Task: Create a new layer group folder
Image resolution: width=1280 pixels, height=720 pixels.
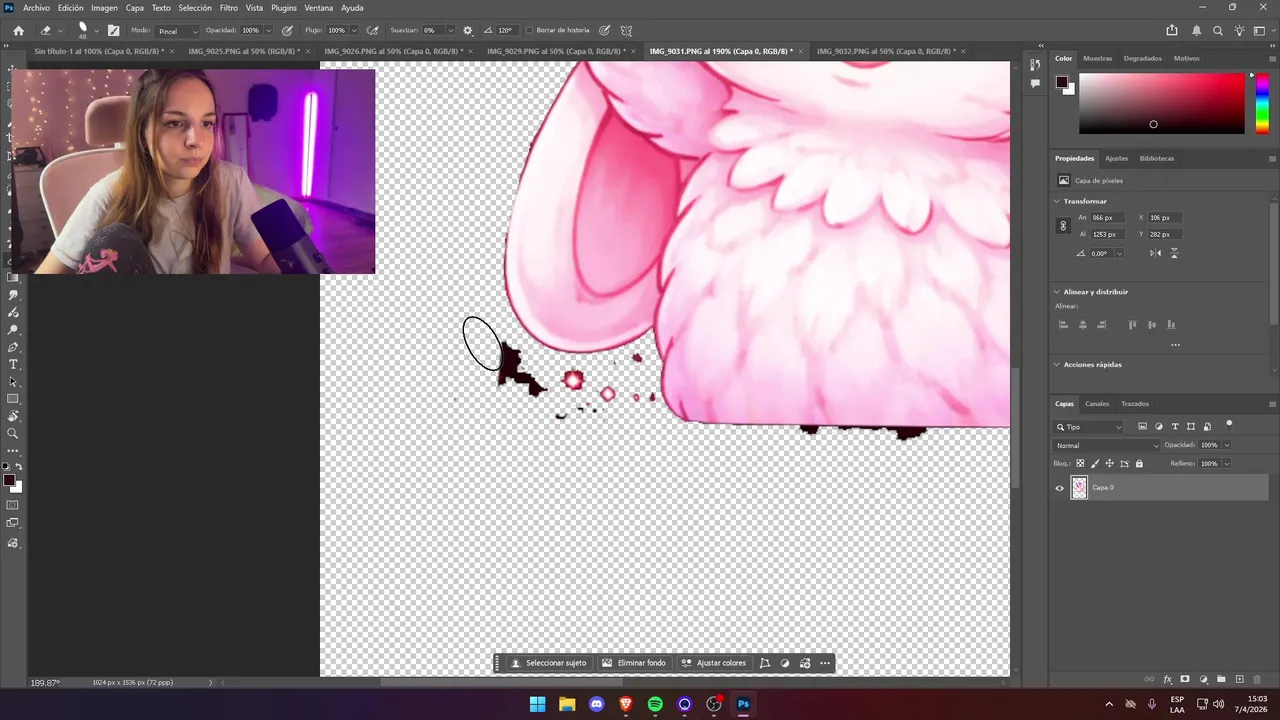Action: click(x=1222, y=679)
